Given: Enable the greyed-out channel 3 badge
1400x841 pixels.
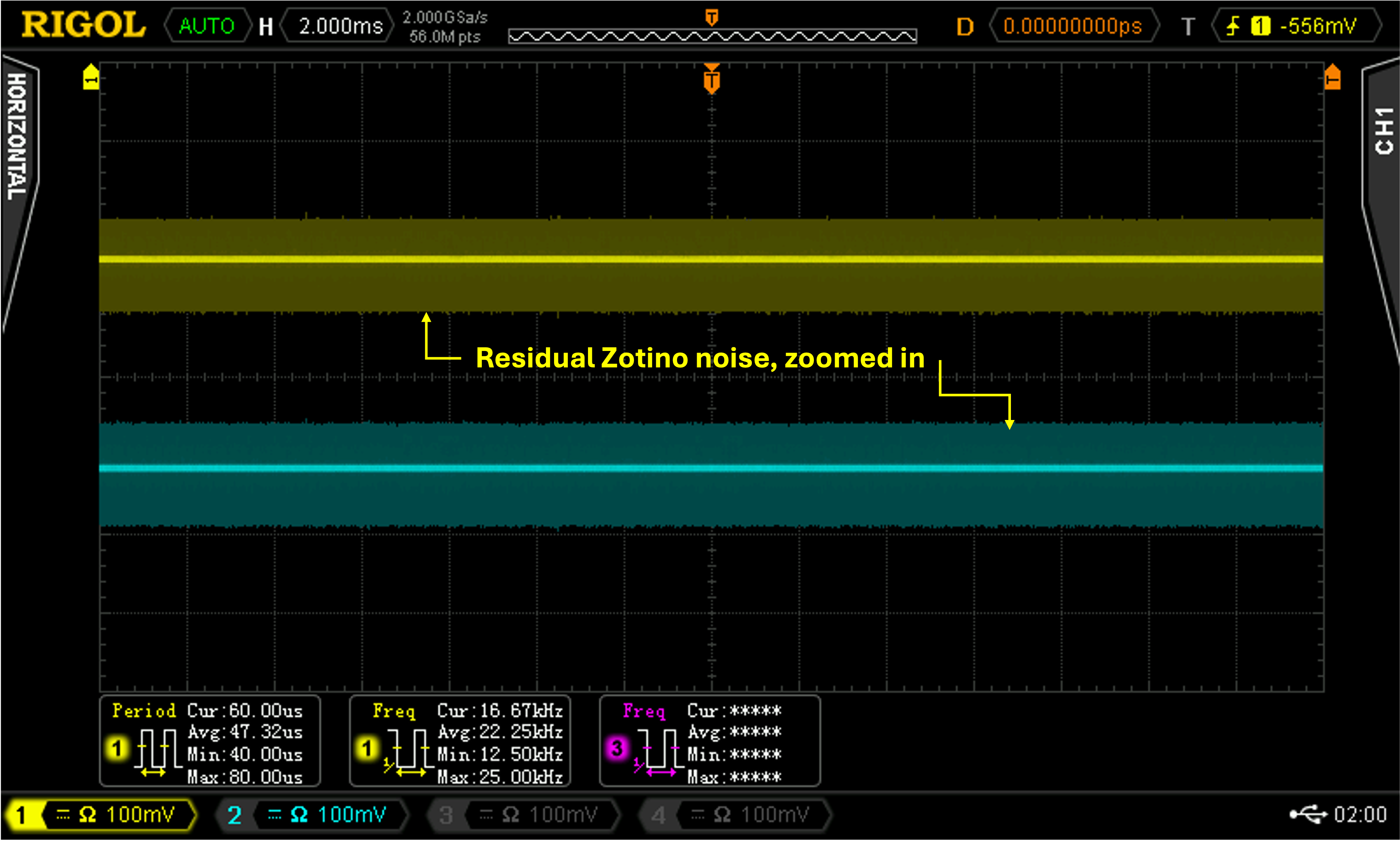Looking at the screenshot, I should click(446, 815).
